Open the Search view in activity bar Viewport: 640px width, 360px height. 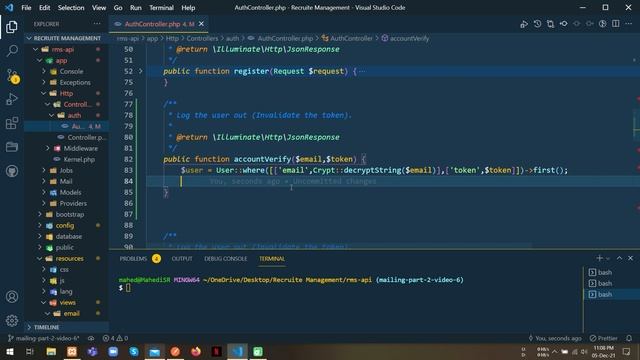[x=12, y=51]
